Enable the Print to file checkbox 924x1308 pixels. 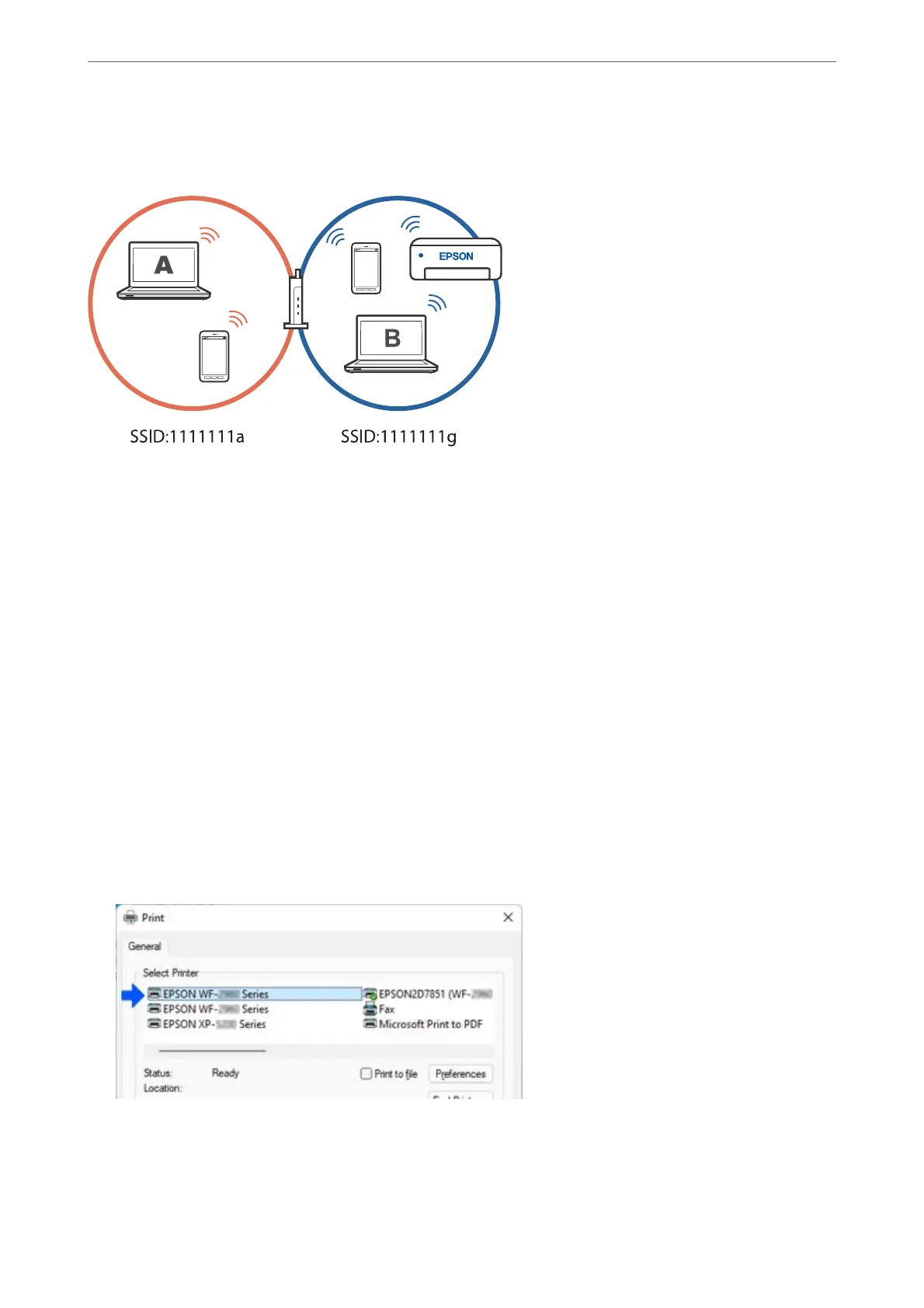(366, 1073)
